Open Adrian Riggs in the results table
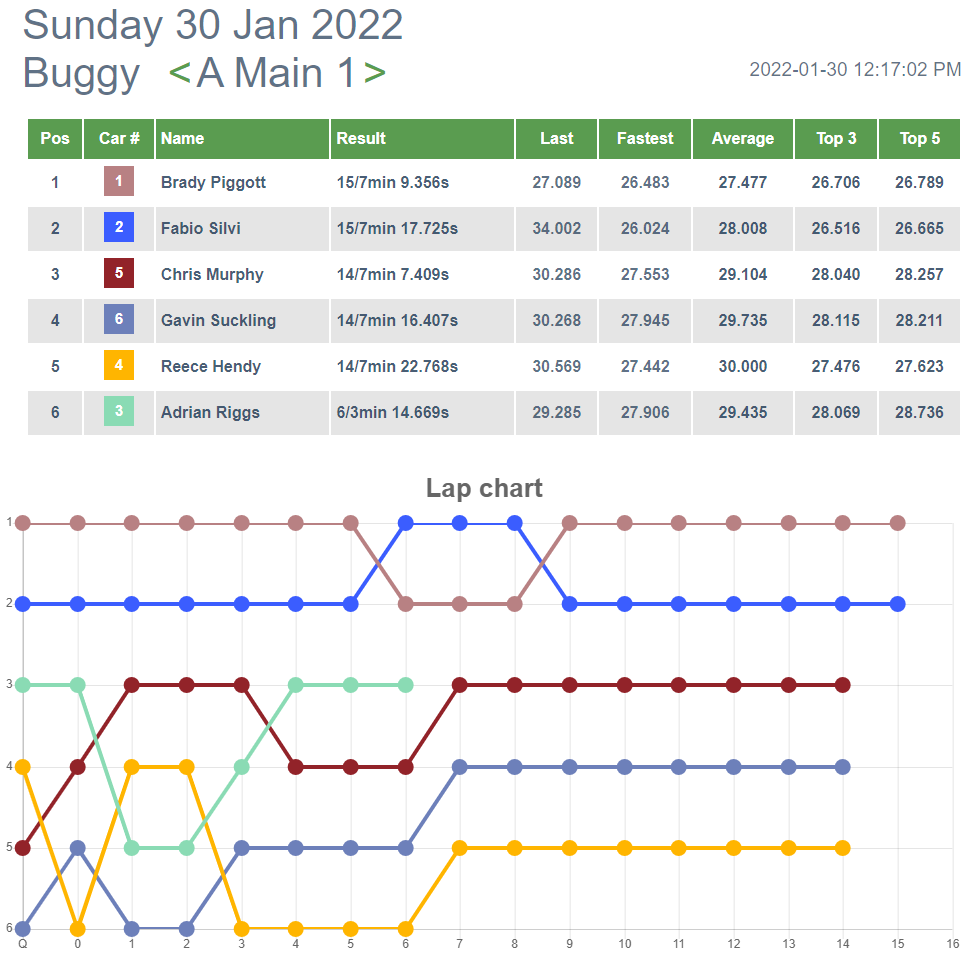The height and width of the screenshot is (961, 968). tap(210, 412)
